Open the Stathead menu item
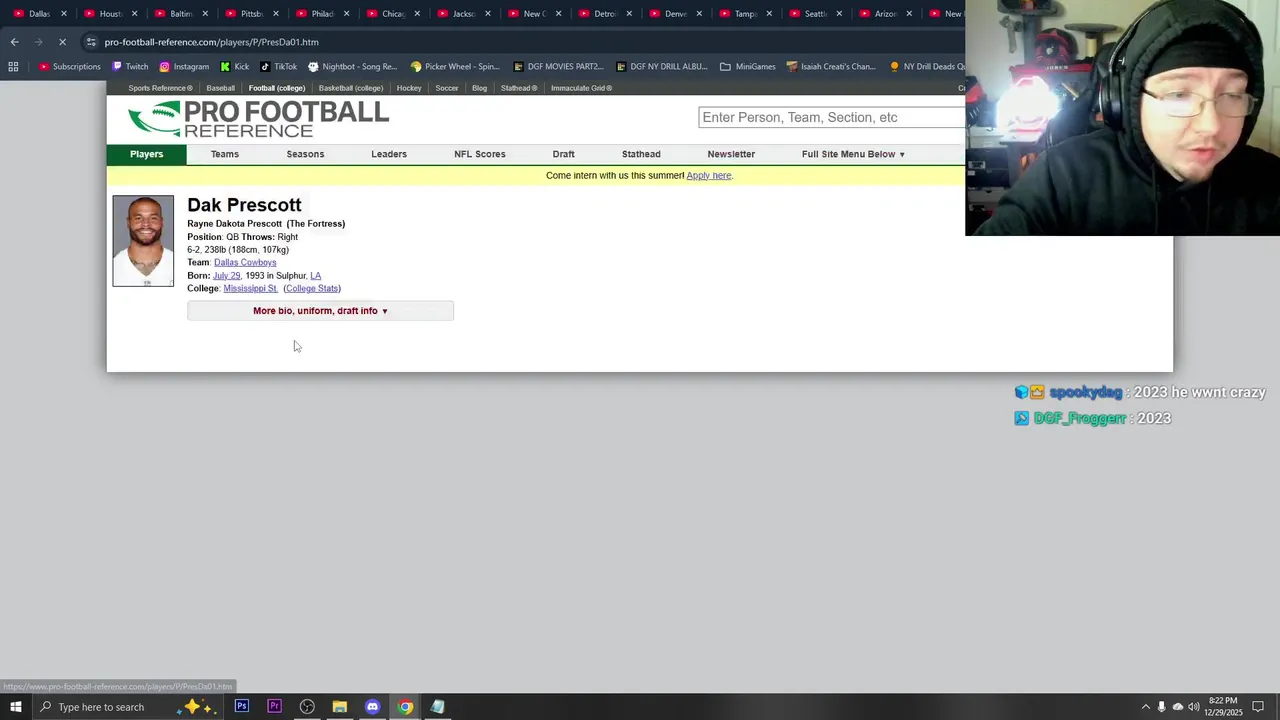The height and width of the screenshot is (720, 1280). 641,154
